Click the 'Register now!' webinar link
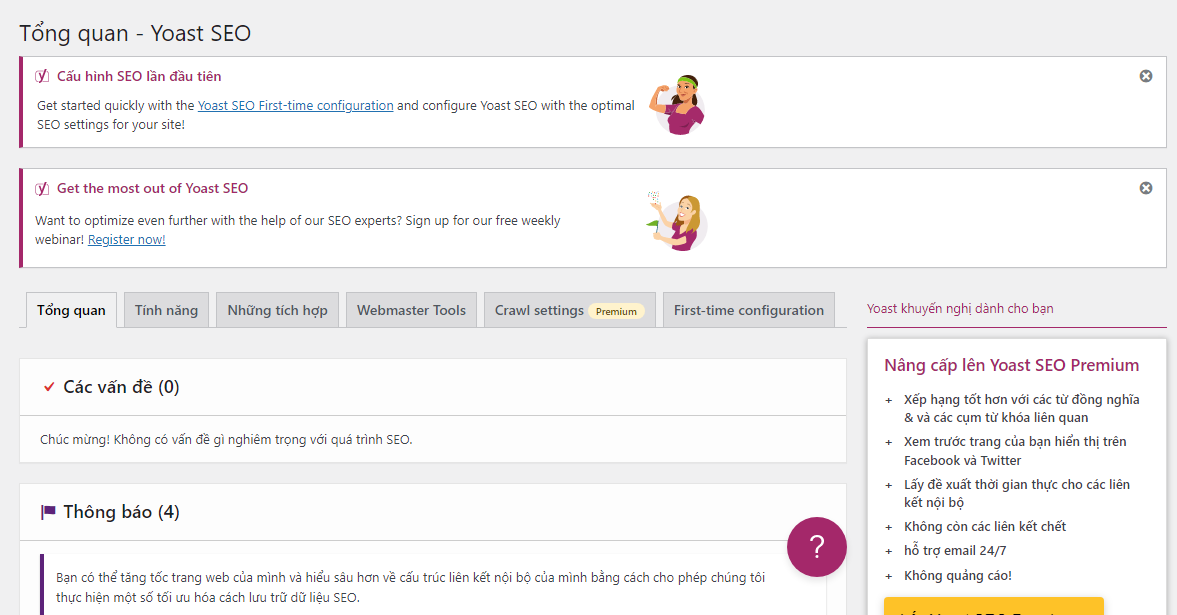 tap(127, 240)
